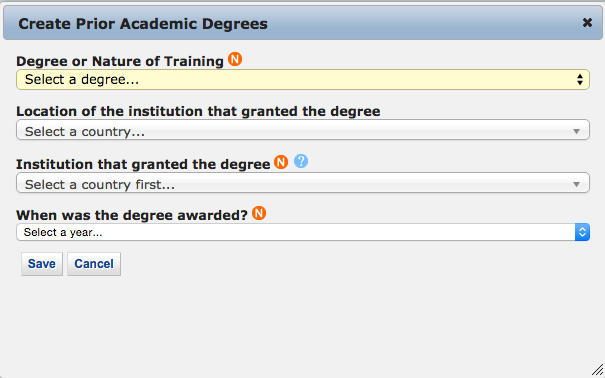Viewport: 605px width, 378px height.
Task: Click the Location of the institution label
Action: [198, 111]
